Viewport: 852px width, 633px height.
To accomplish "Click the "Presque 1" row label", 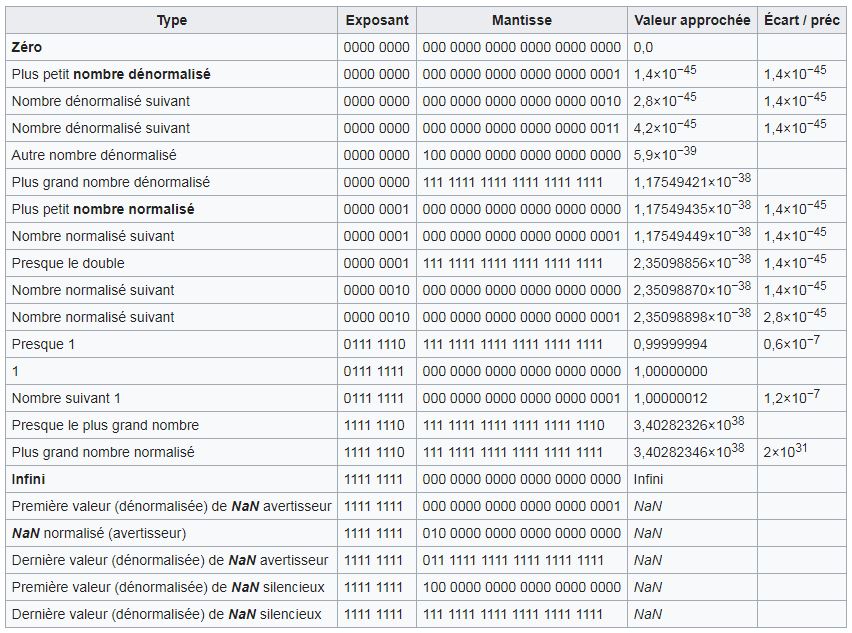I will coord(44,344).
